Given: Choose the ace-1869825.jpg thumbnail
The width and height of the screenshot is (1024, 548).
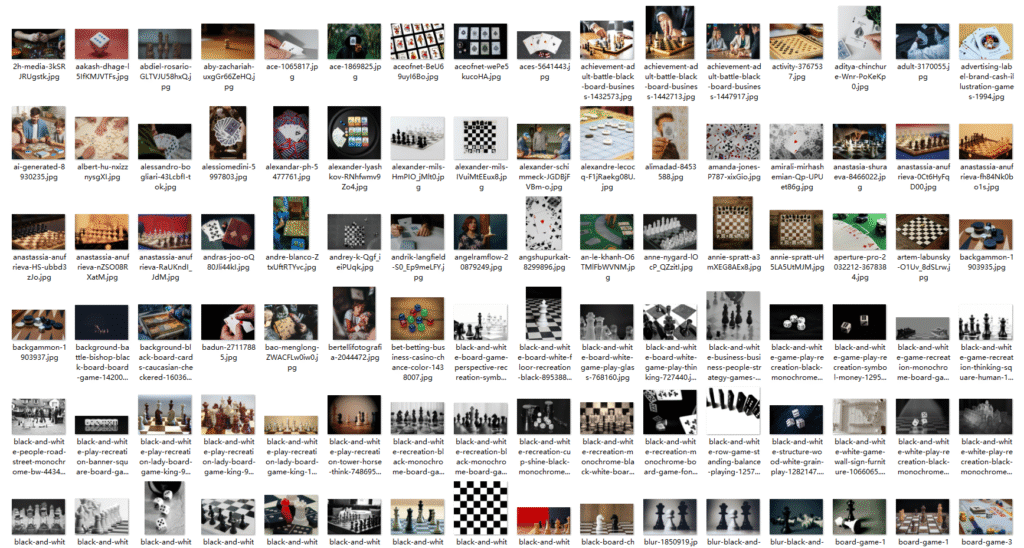Looking at the screenshot, I should tap(355, 42).
